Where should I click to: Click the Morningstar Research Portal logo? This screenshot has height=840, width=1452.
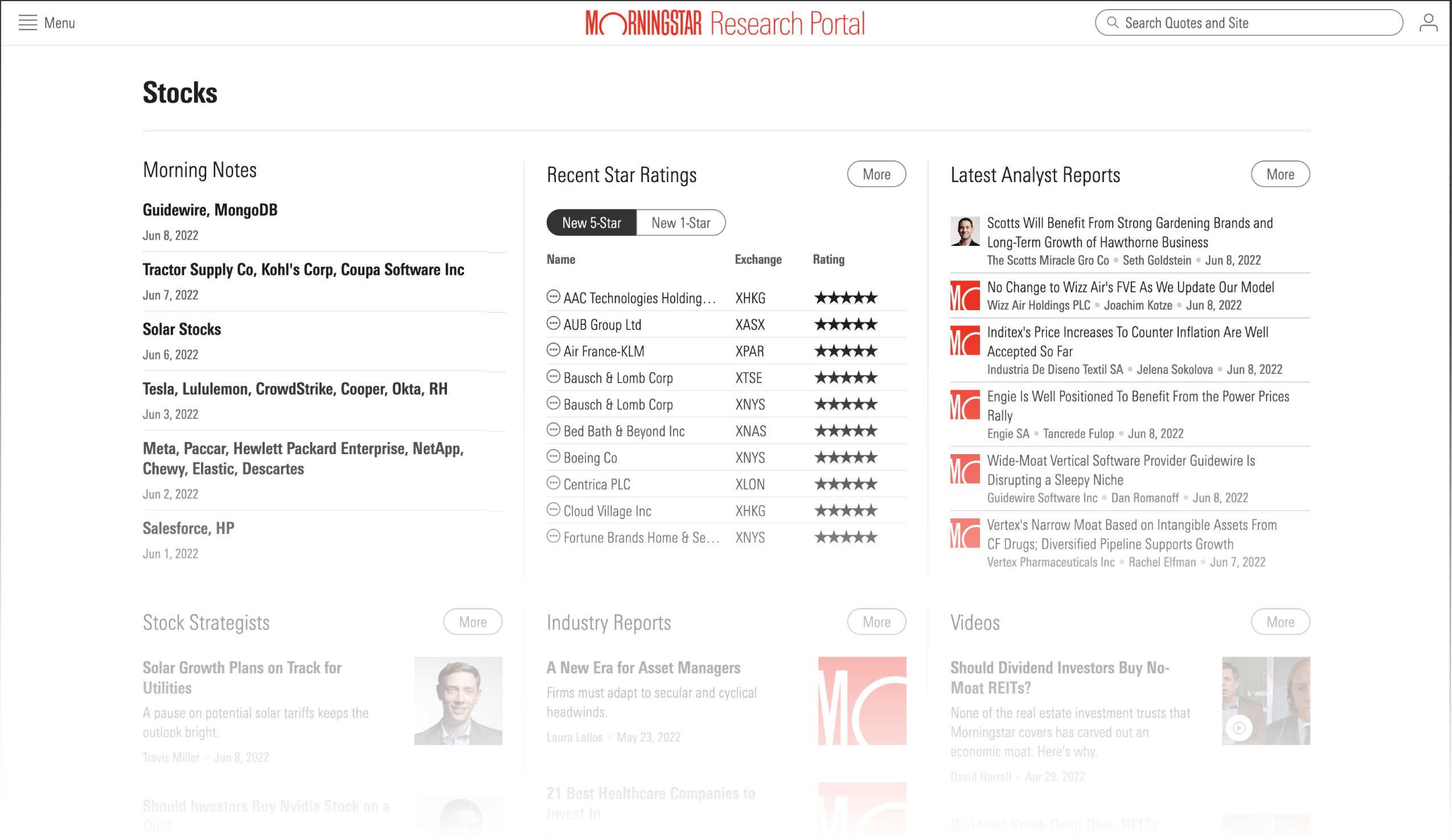coord(726,23)
